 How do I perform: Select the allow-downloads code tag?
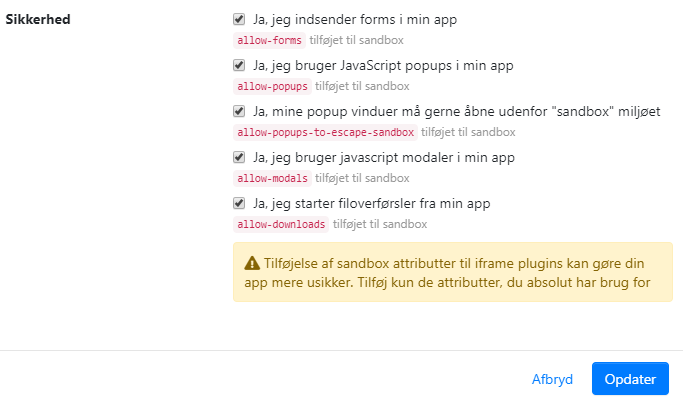(281, 225)
